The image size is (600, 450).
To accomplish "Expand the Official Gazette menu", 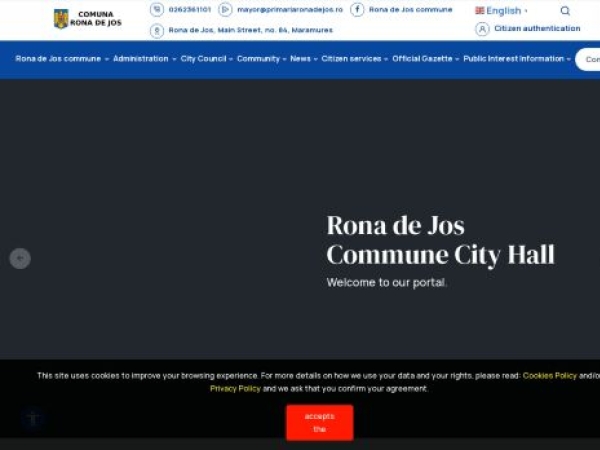I will point(425,59).
